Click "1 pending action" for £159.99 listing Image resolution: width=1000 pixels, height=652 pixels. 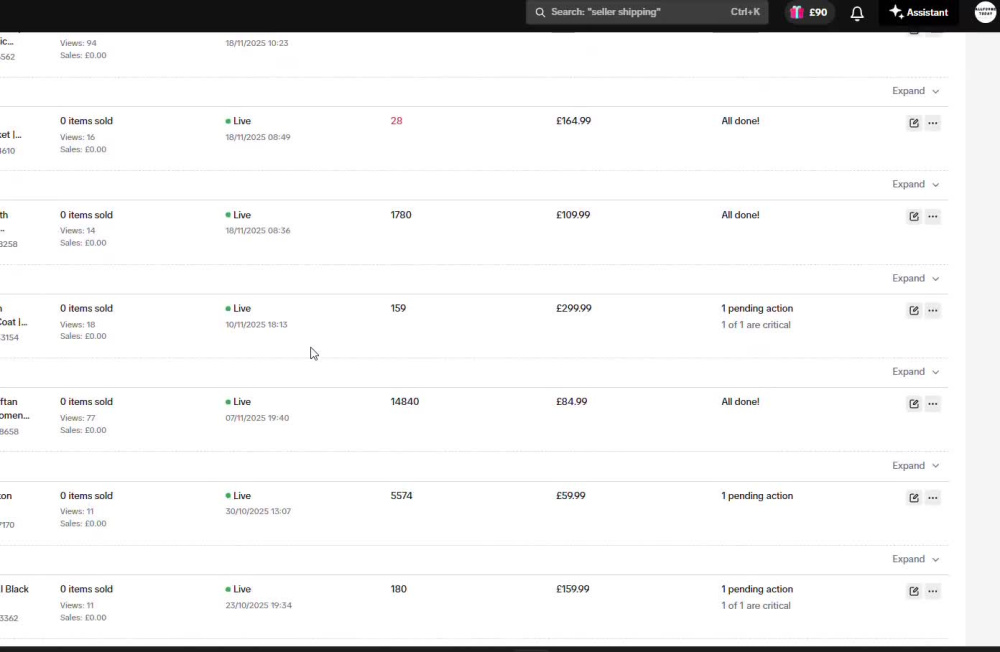coord(757,589)
